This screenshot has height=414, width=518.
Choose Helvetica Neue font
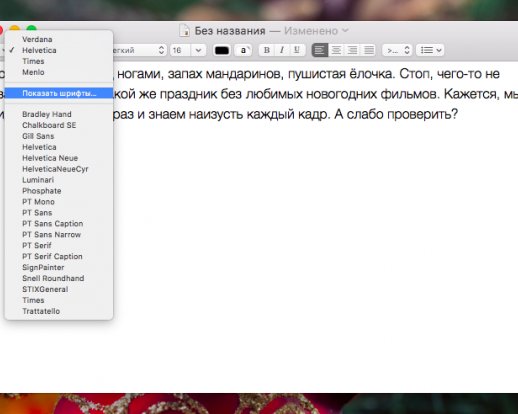coord(59,158)
